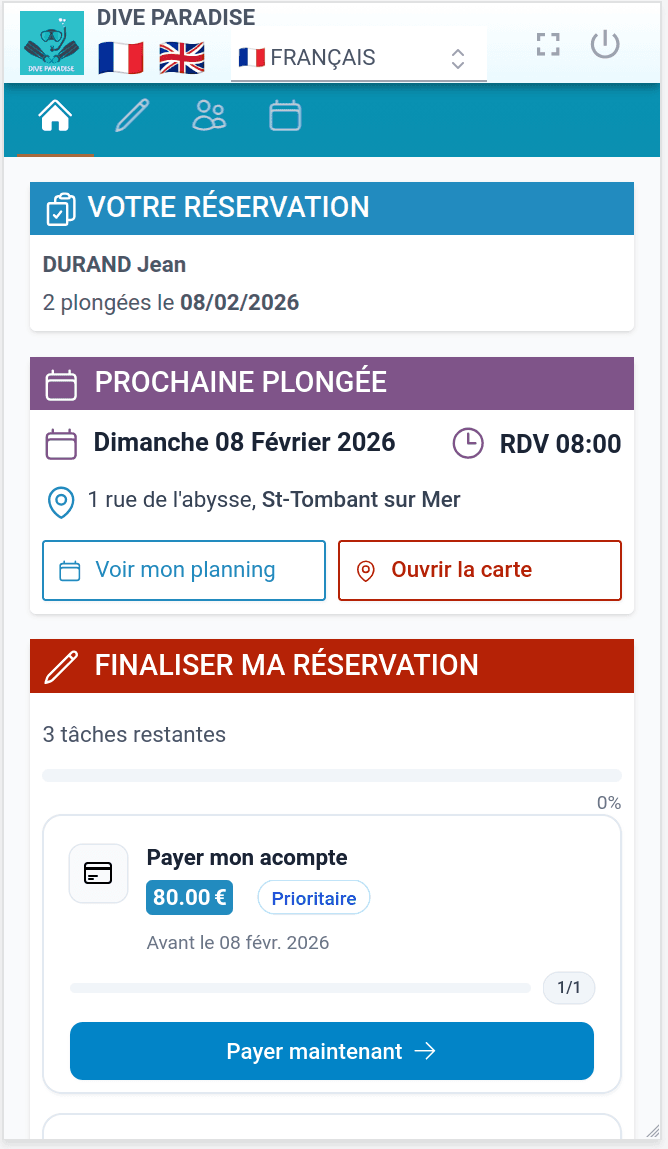This screenshot has width=668, height=1149.
Task: Open the Payer maintenant button
Action: pyautogui.click(x=331, y=1051)
